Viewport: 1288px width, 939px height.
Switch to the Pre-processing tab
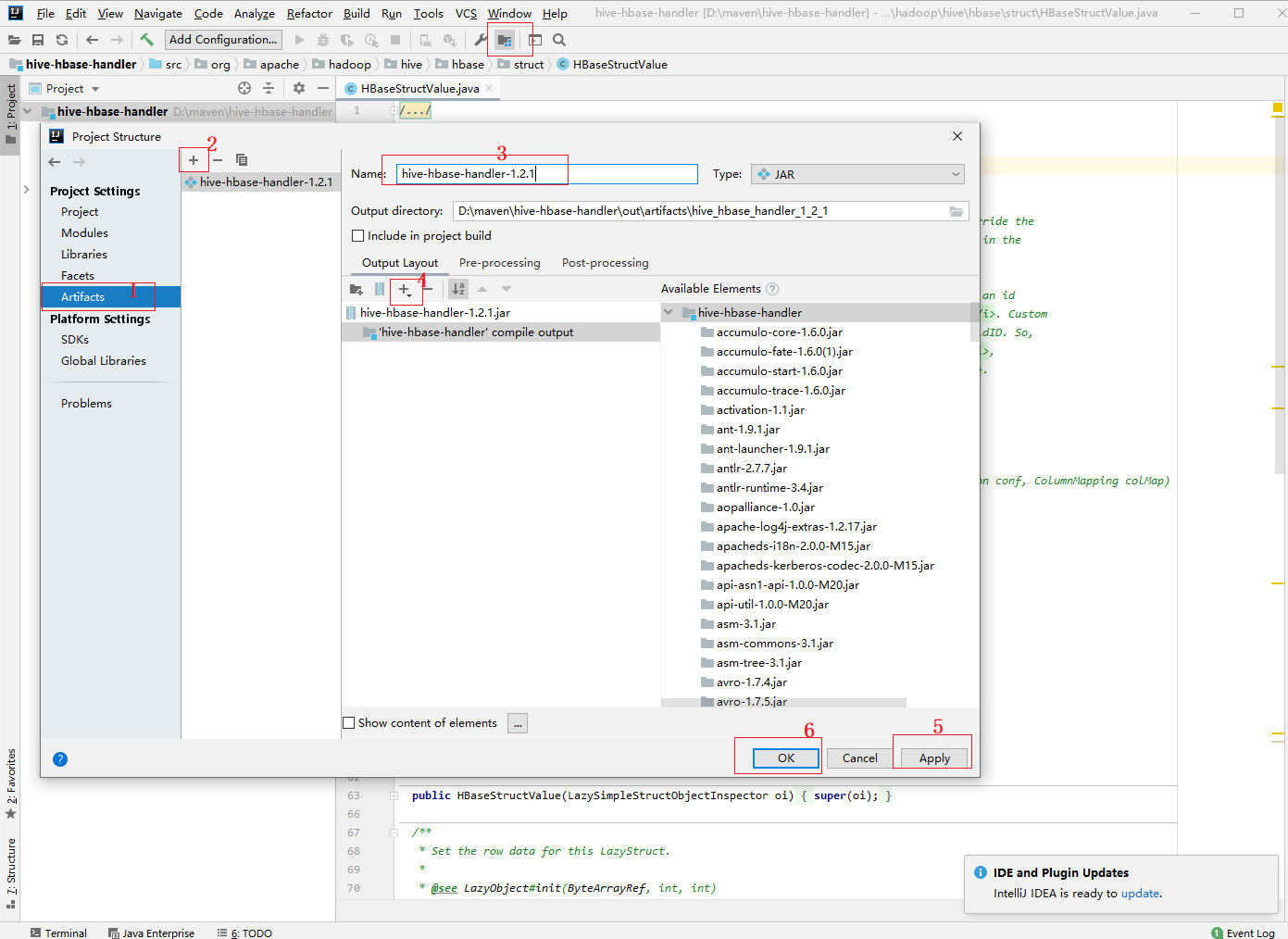[499, 263]
